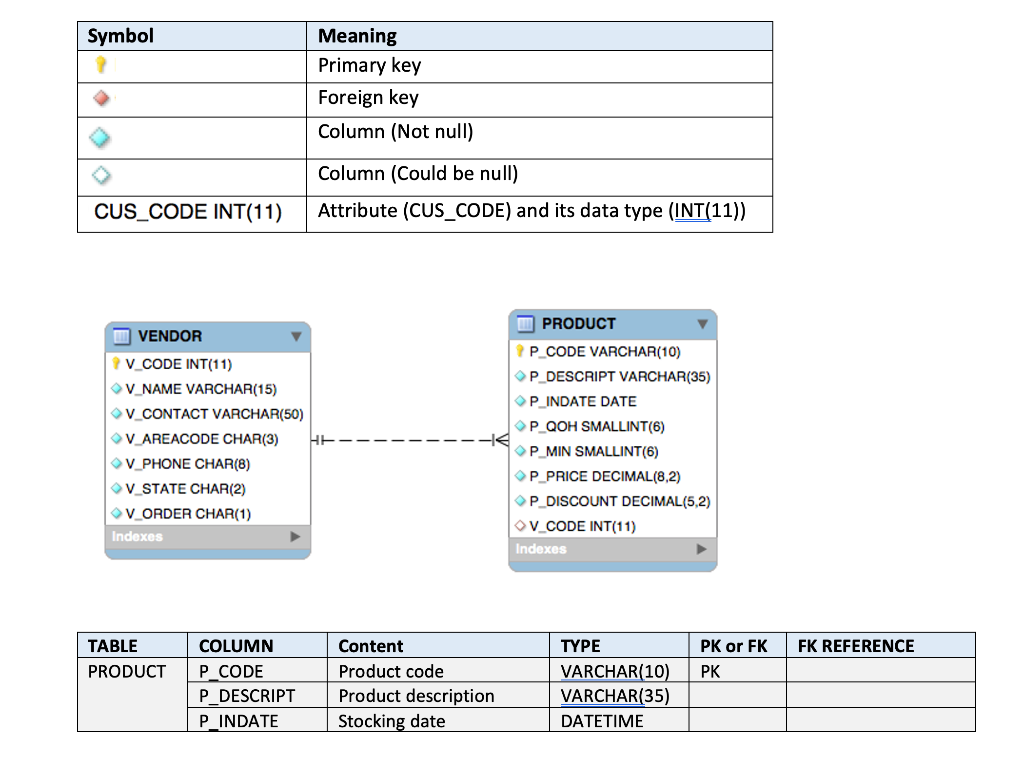Screen dimensions: 1024x759
Task: Click the blue diamond beside V_NAME VARCHAR(15)
Action: (x=118, y=389)
